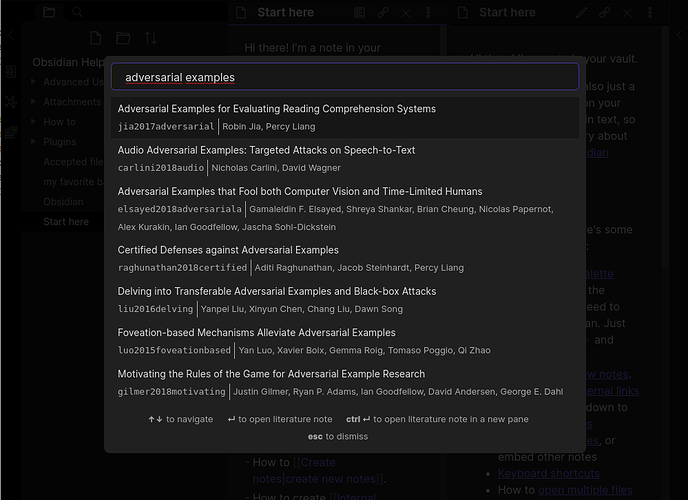Click file icon of second Start here pane
The image size is (688, 500).
[x=463, y=12]
